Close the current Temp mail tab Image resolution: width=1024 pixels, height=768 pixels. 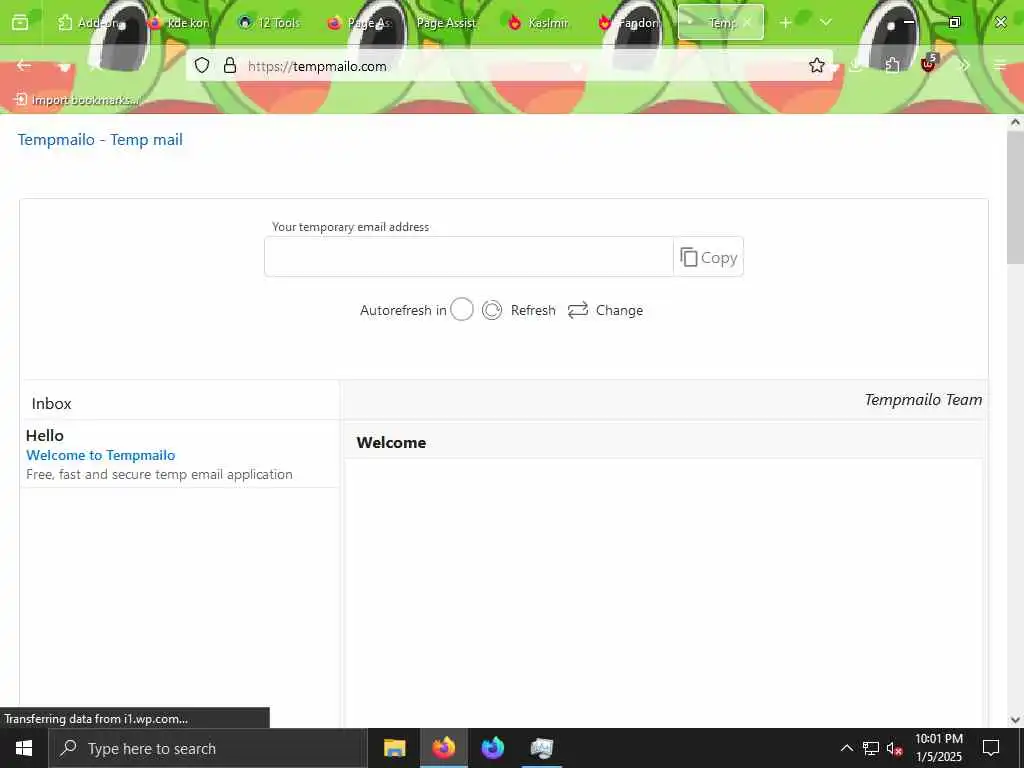pyautogui.click(x=748, y=23)
